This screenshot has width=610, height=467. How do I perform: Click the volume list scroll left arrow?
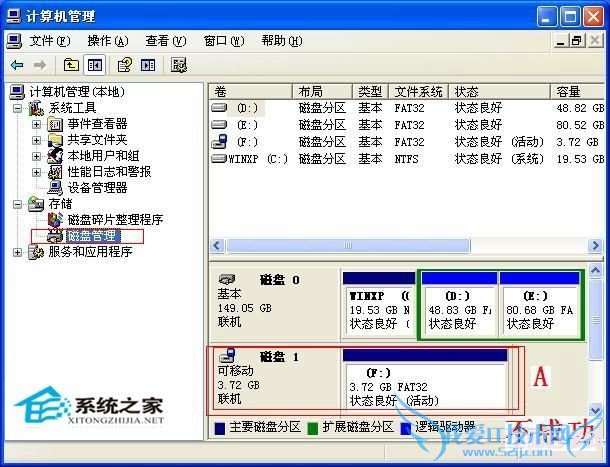(217, 246)
